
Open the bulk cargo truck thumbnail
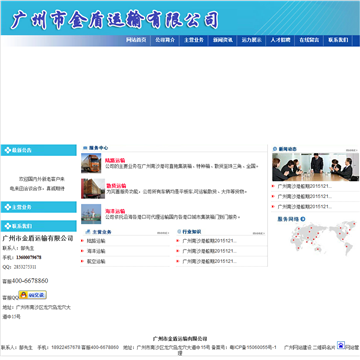[x=93, y=189]
